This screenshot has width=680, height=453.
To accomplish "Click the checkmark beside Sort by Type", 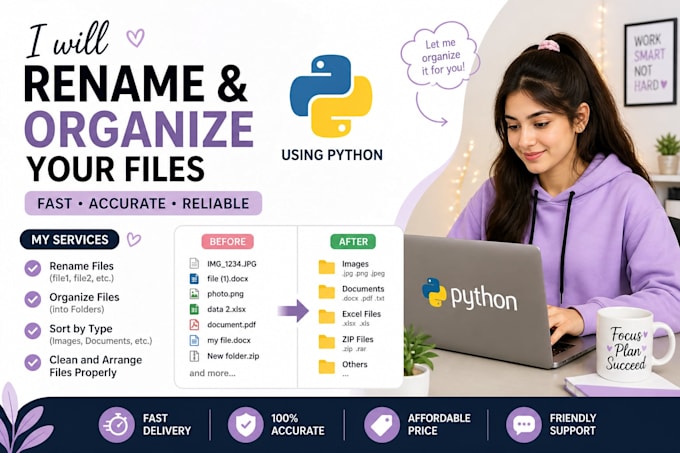I will (33, 330).
